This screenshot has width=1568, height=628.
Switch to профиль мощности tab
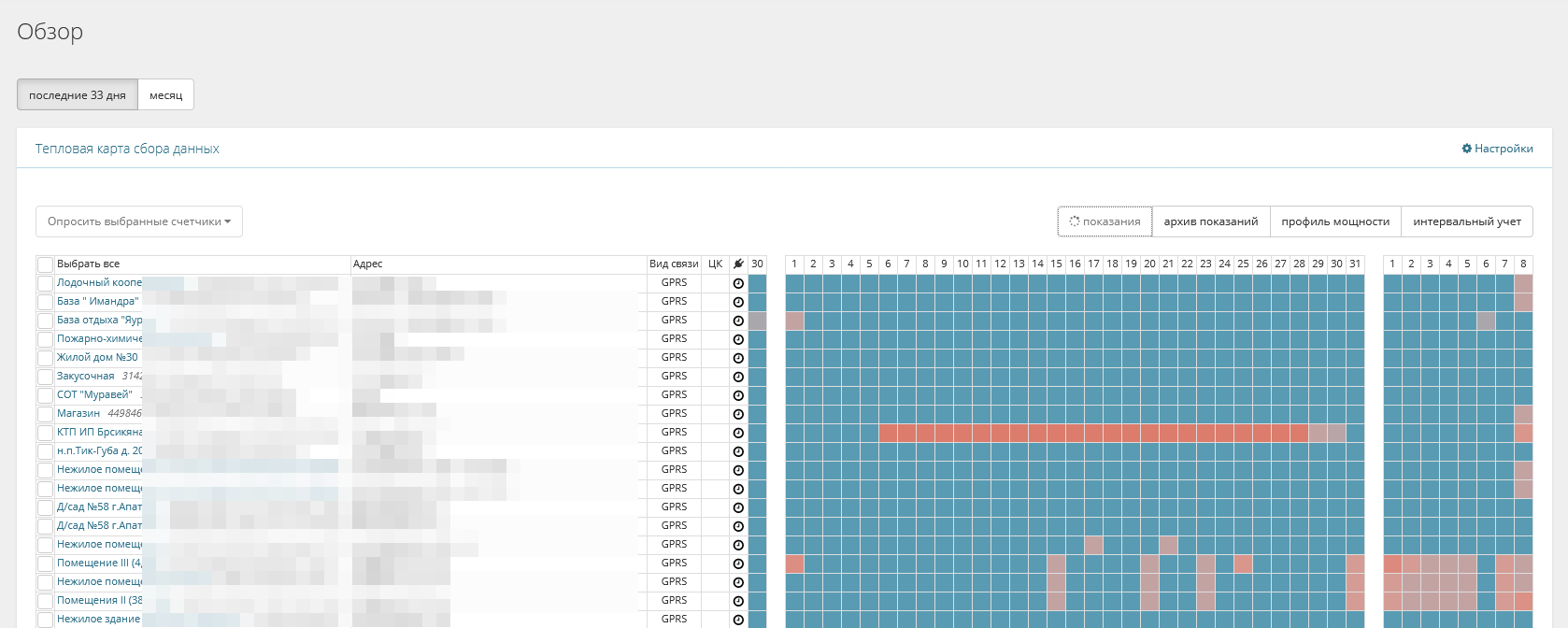1335,221
